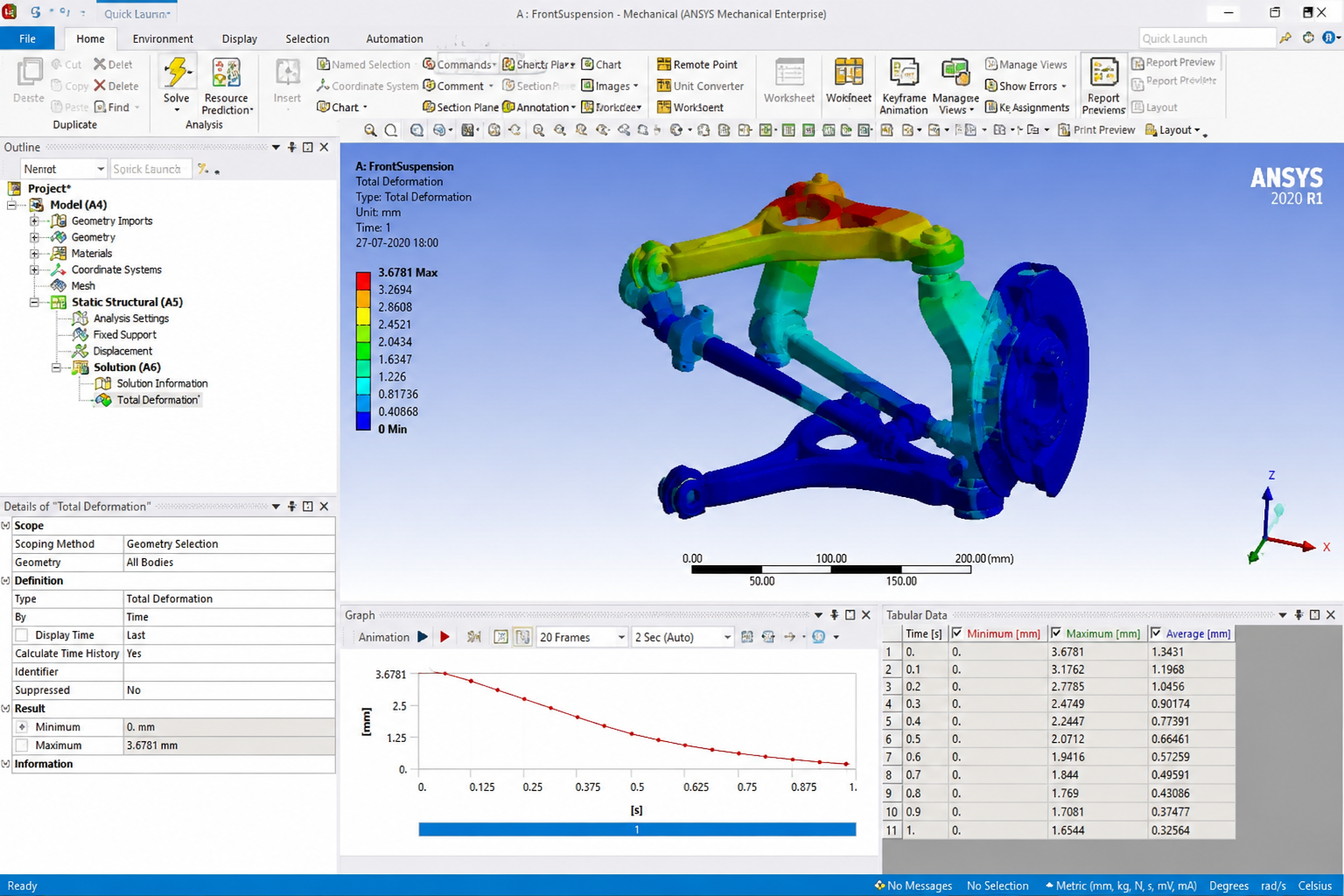This screenshot has width=1344, height=896.
Task: Switch to the Home ribbon tab
Action: point(90,38)
